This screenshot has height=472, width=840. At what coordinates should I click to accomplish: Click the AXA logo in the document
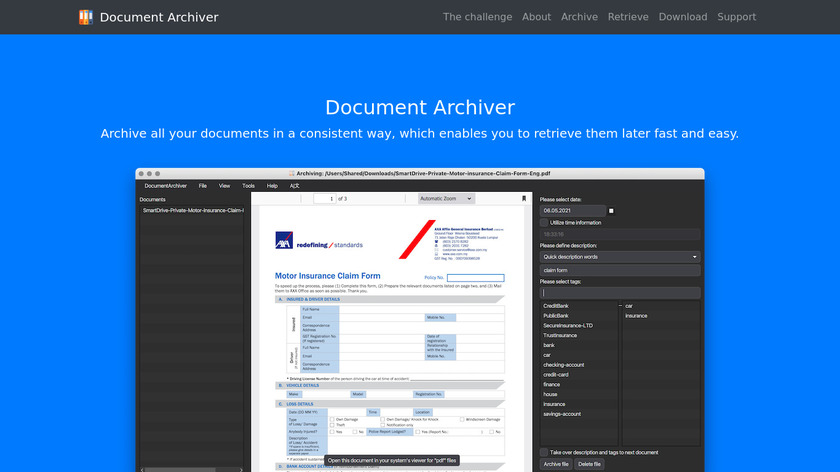tap(284, 241)
